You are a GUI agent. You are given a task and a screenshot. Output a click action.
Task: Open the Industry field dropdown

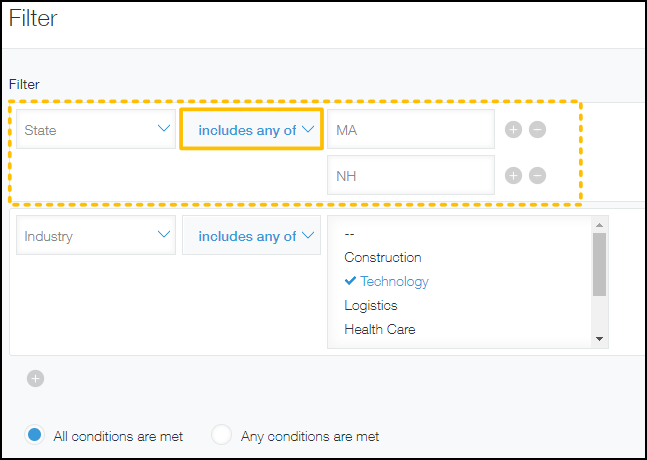point(96,236)
